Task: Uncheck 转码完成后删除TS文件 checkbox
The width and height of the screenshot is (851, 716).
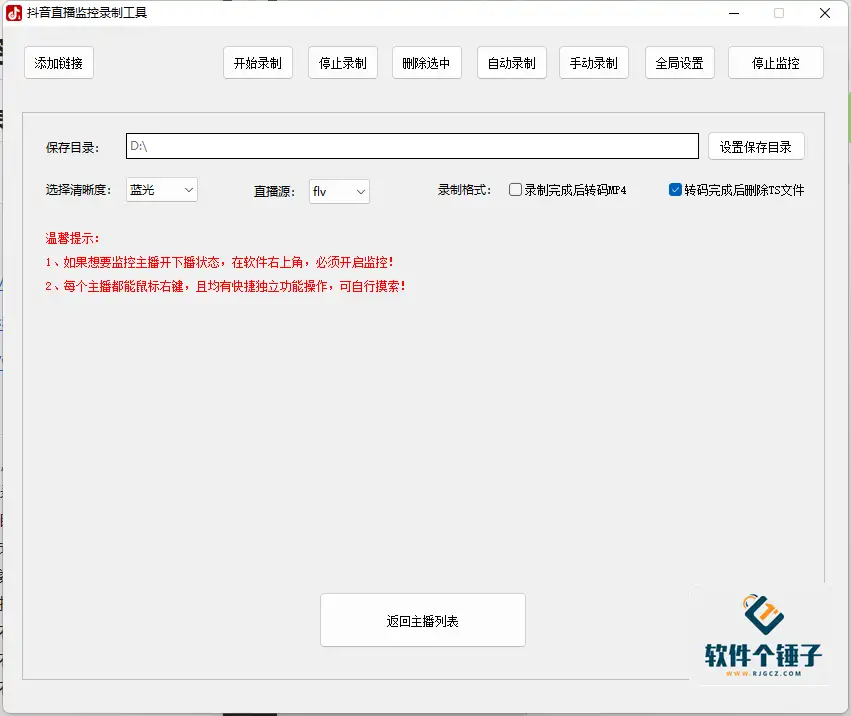Action: [x=675, y=189]
